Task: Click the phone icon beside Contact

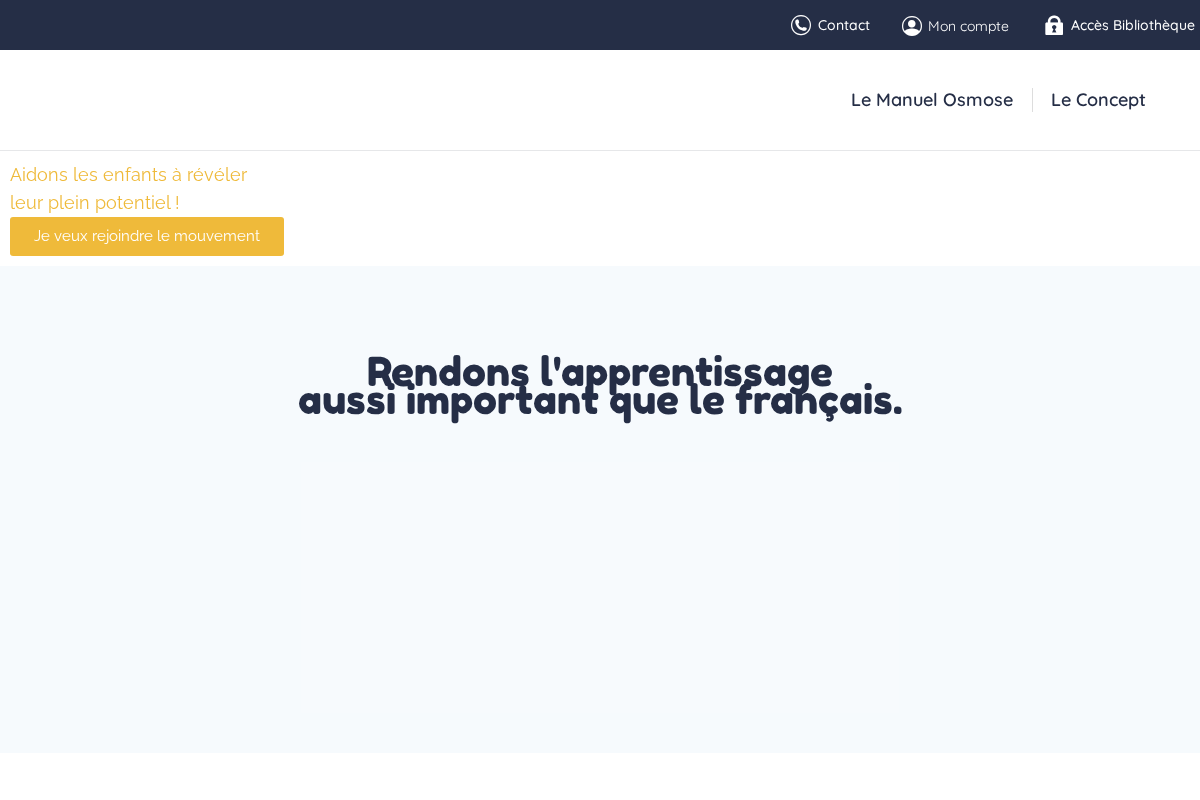Action: [801, 25]
